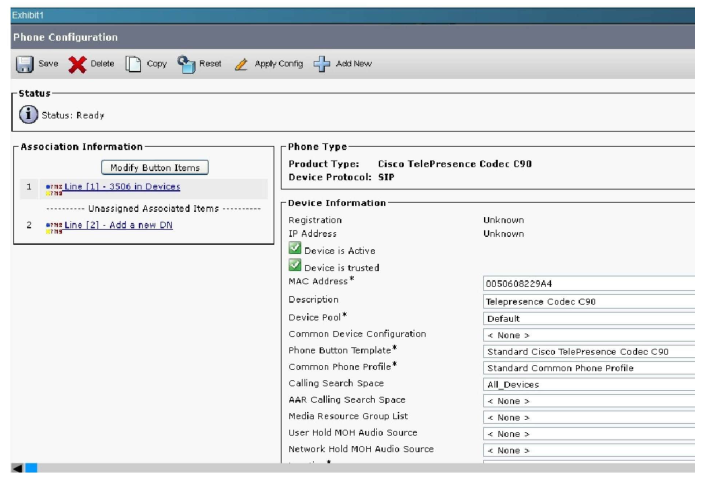Click the Apply Config toolbar label
The image size is (704, 478).
pyautogui.click(x=279, y=64)
